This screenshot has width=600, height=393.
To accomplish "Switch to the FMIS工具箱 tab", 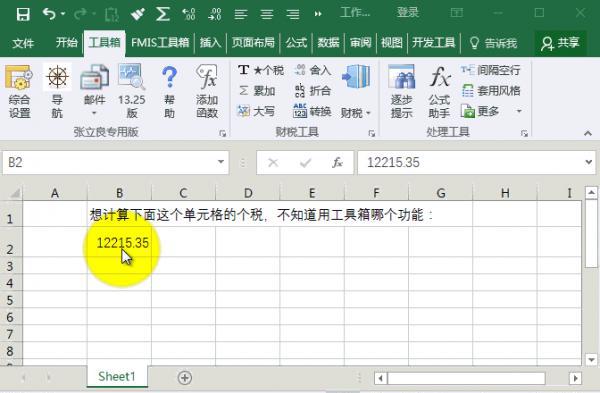I will coord(160,42).
